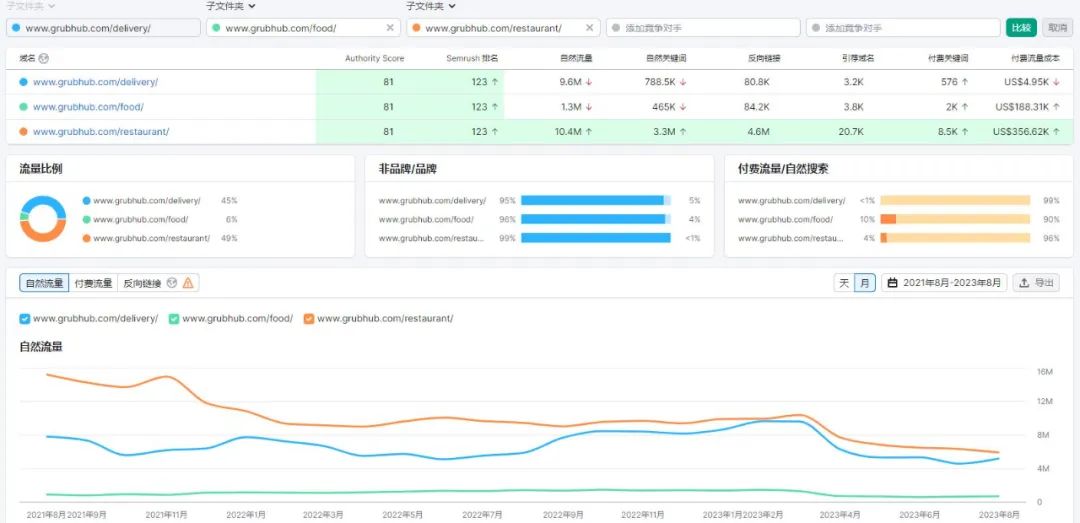The height and width of the screenshot is (523, 1080).
Task: Open www.grubhub.com/restaurant/ link in table
Action: (x=101, y=132)
